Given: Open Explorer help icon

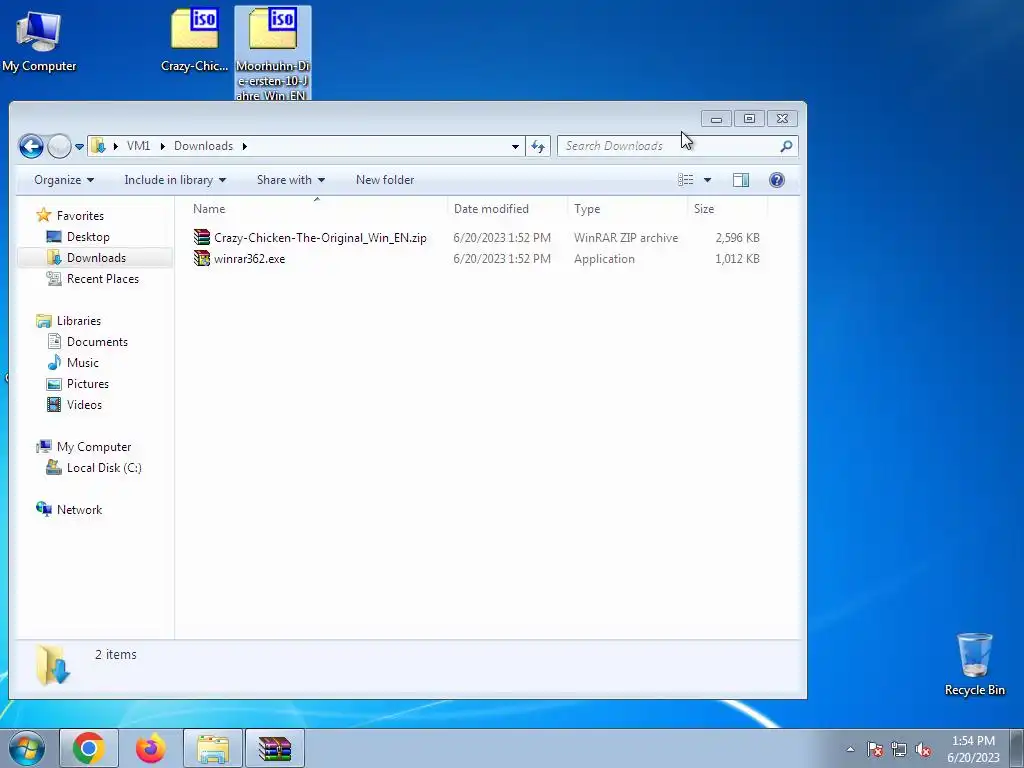Looking at the screenshot, I should (x=776, y=180).
